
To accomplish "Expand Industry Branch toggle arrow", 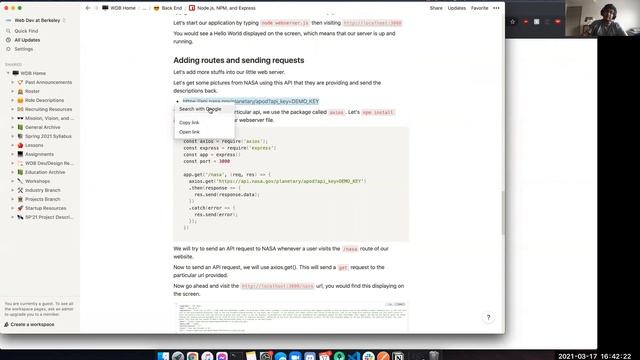I will [x=12, y=190].
